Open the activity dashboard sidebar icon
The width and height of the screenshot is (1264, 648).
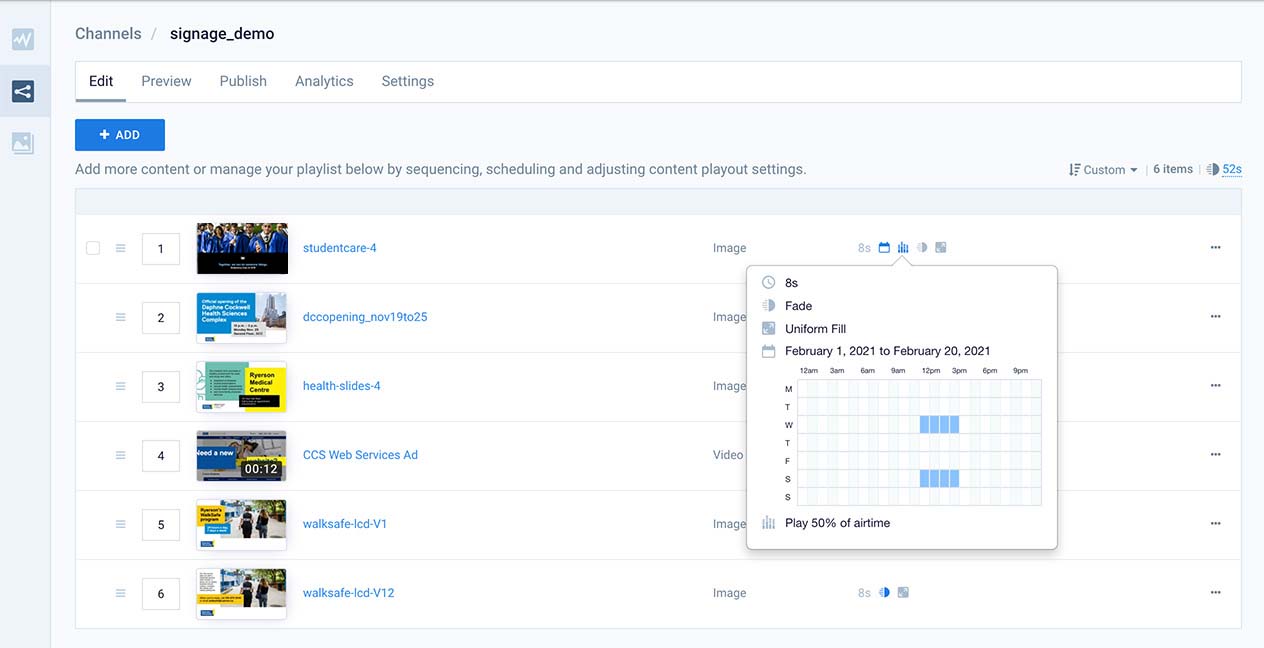[23, 40]
